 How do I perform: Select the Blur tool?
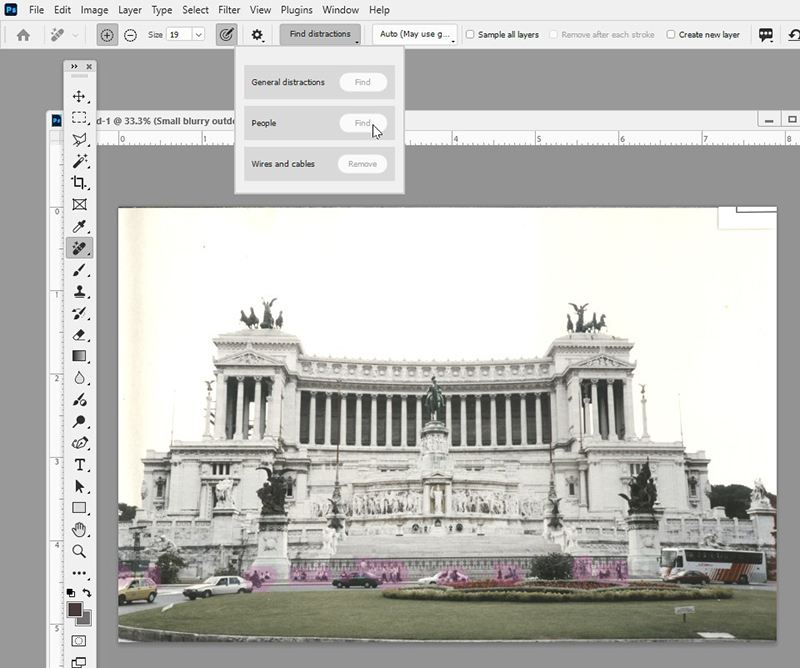click(79, 378)
